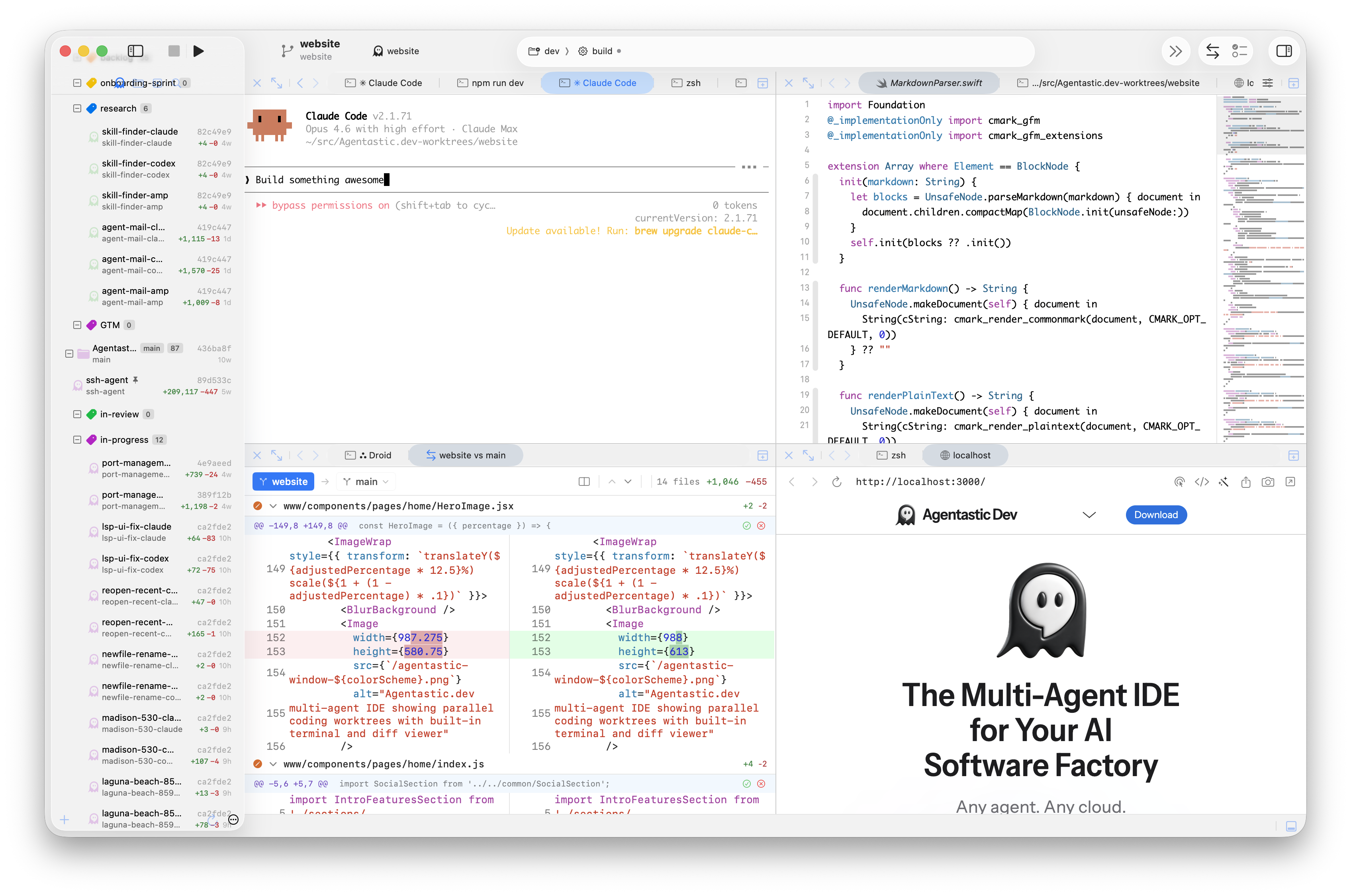Click the run play button
This screenshot has height=896, width=1351.
pos(198,51)
